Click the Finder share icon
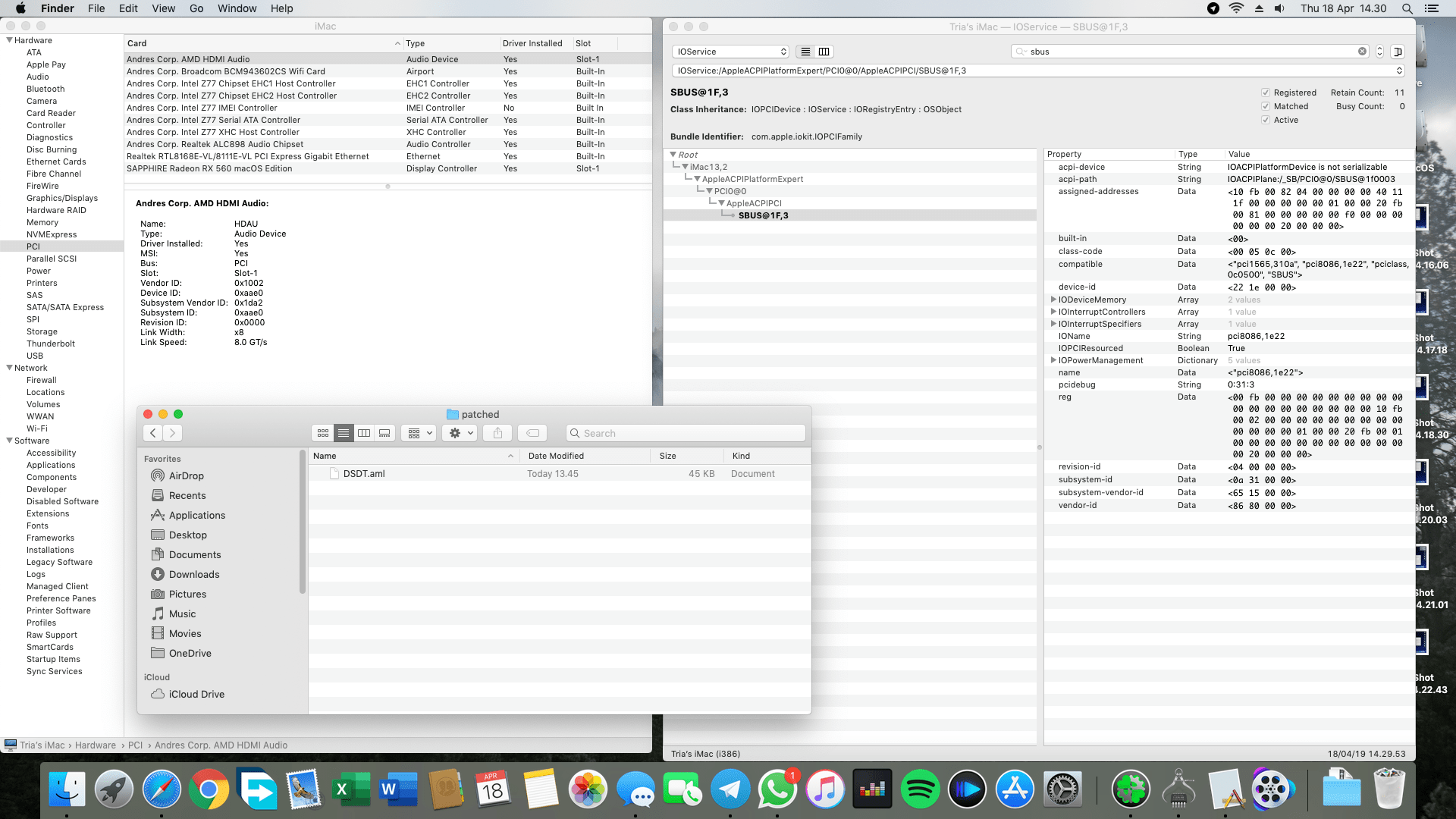 (497, 433)
